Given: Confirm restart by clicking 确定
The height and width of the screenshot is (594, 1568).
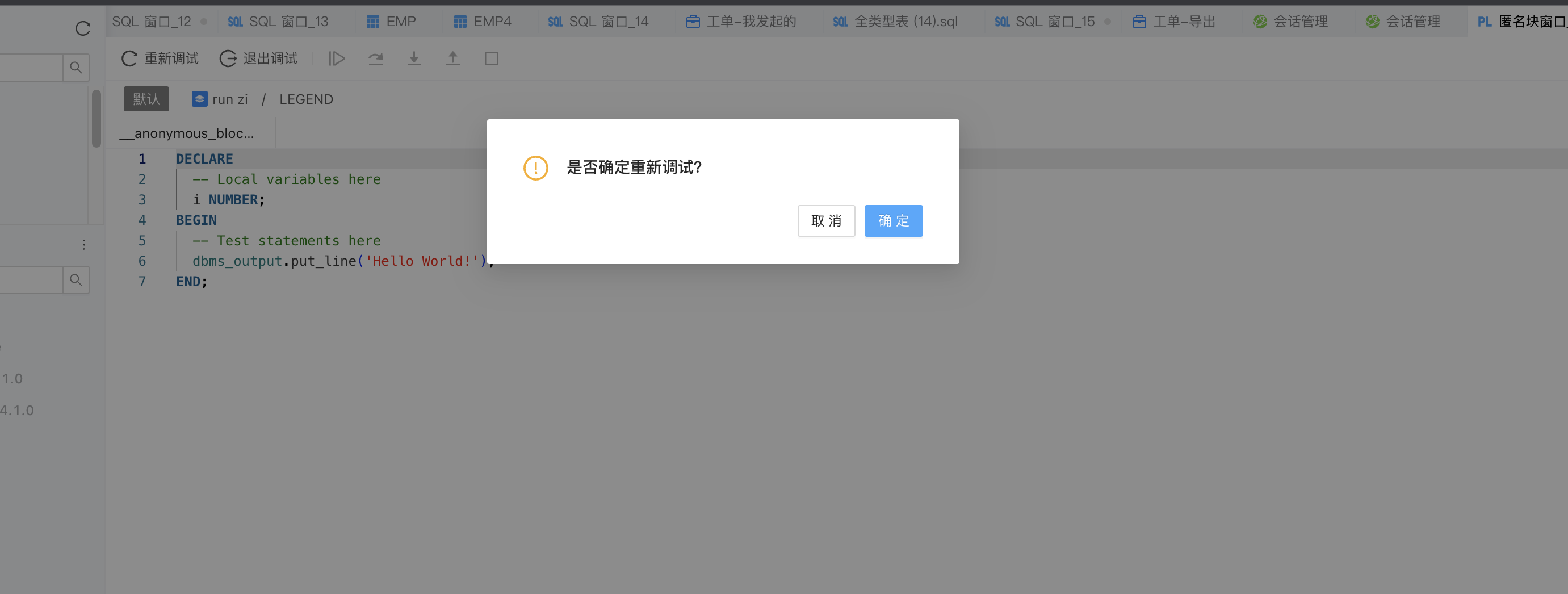Looking at the screenshot, I should (x=893, y=220).
